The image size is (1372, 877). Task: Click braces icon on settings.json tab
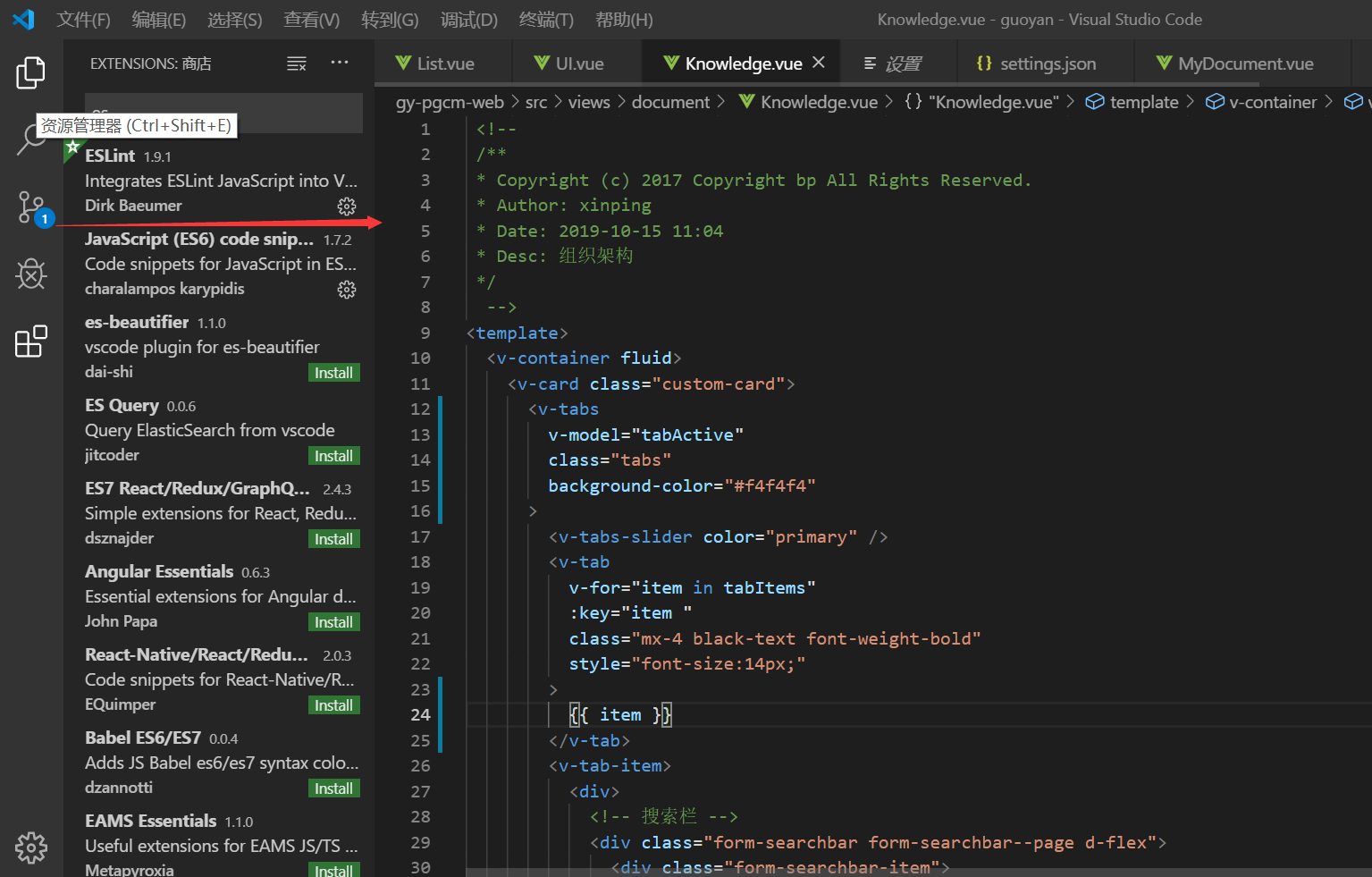(984, 63)
